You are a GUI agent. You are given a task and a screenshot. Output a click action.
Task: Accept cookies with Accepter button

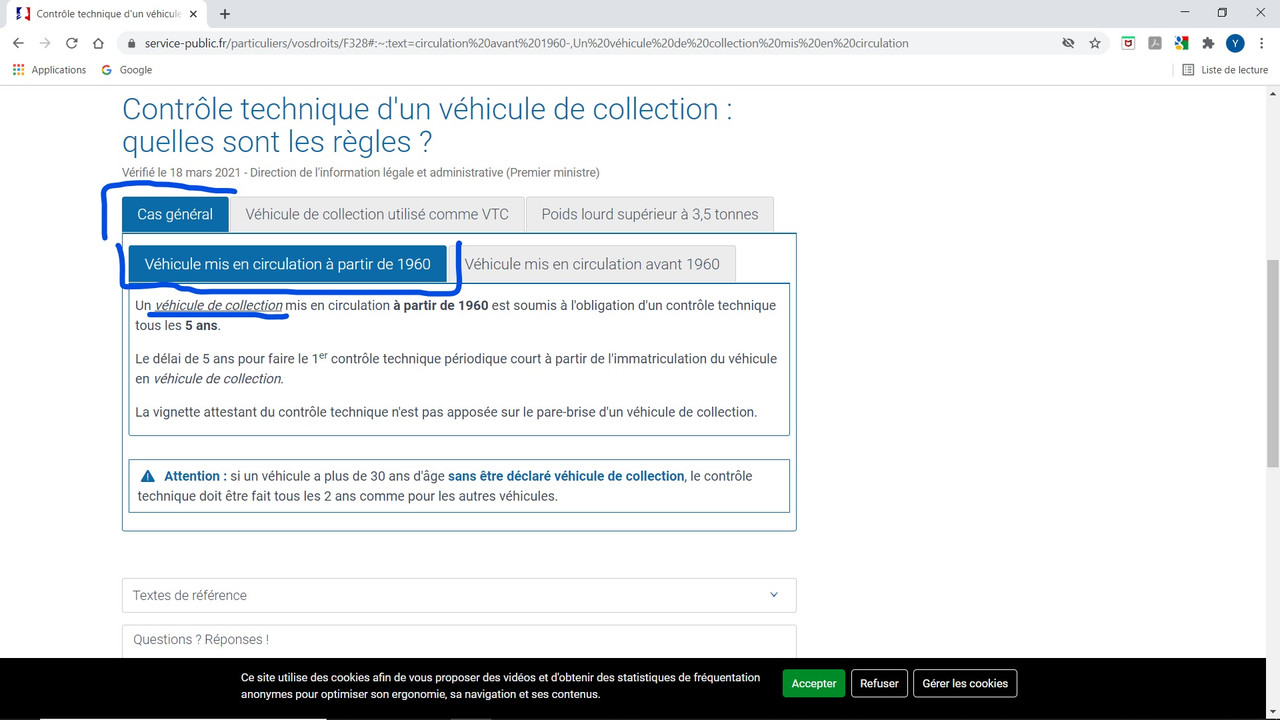click(814, 684)
